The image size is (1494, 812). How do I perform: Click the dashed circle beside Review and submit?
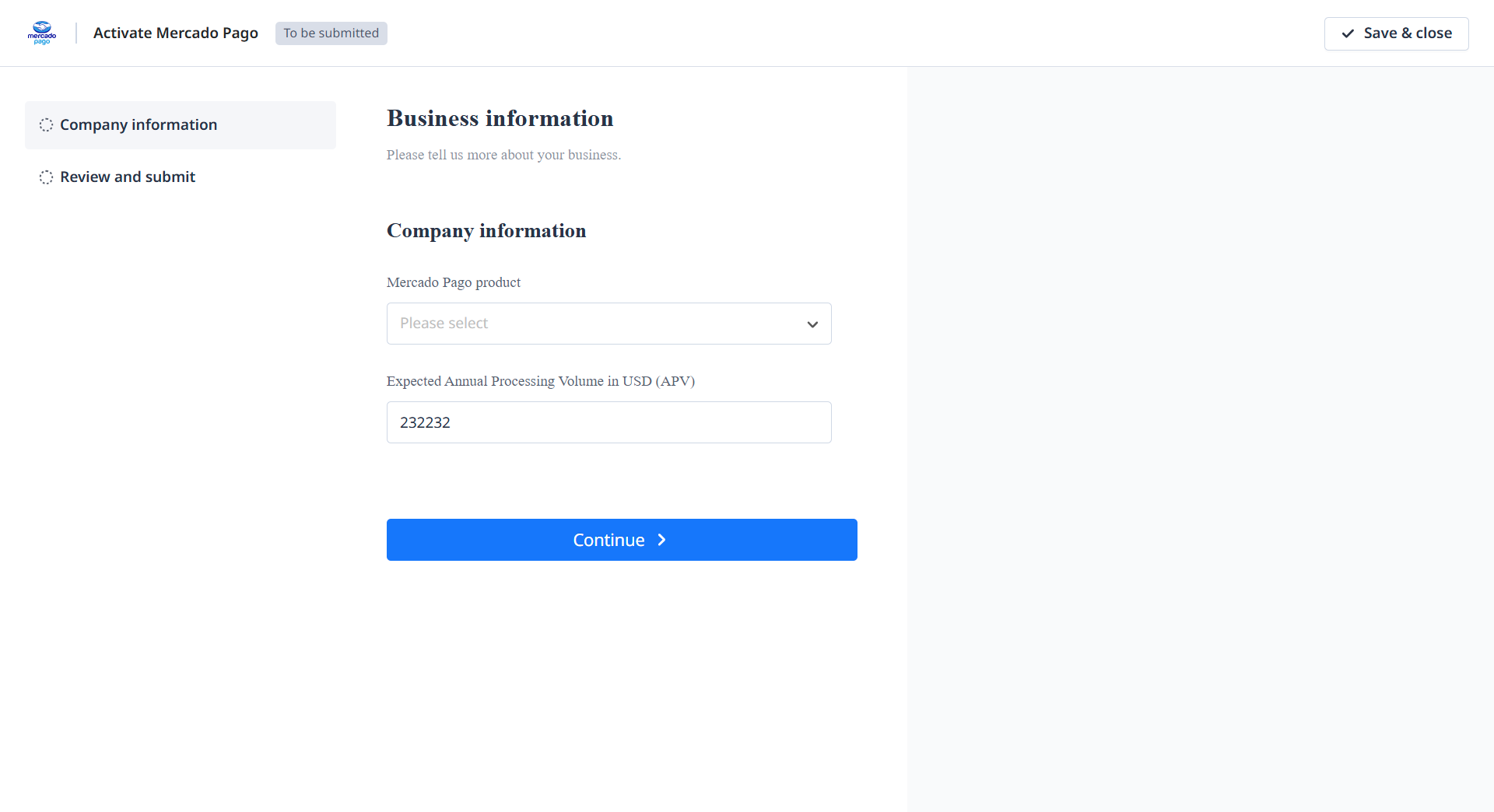[47, 177]
